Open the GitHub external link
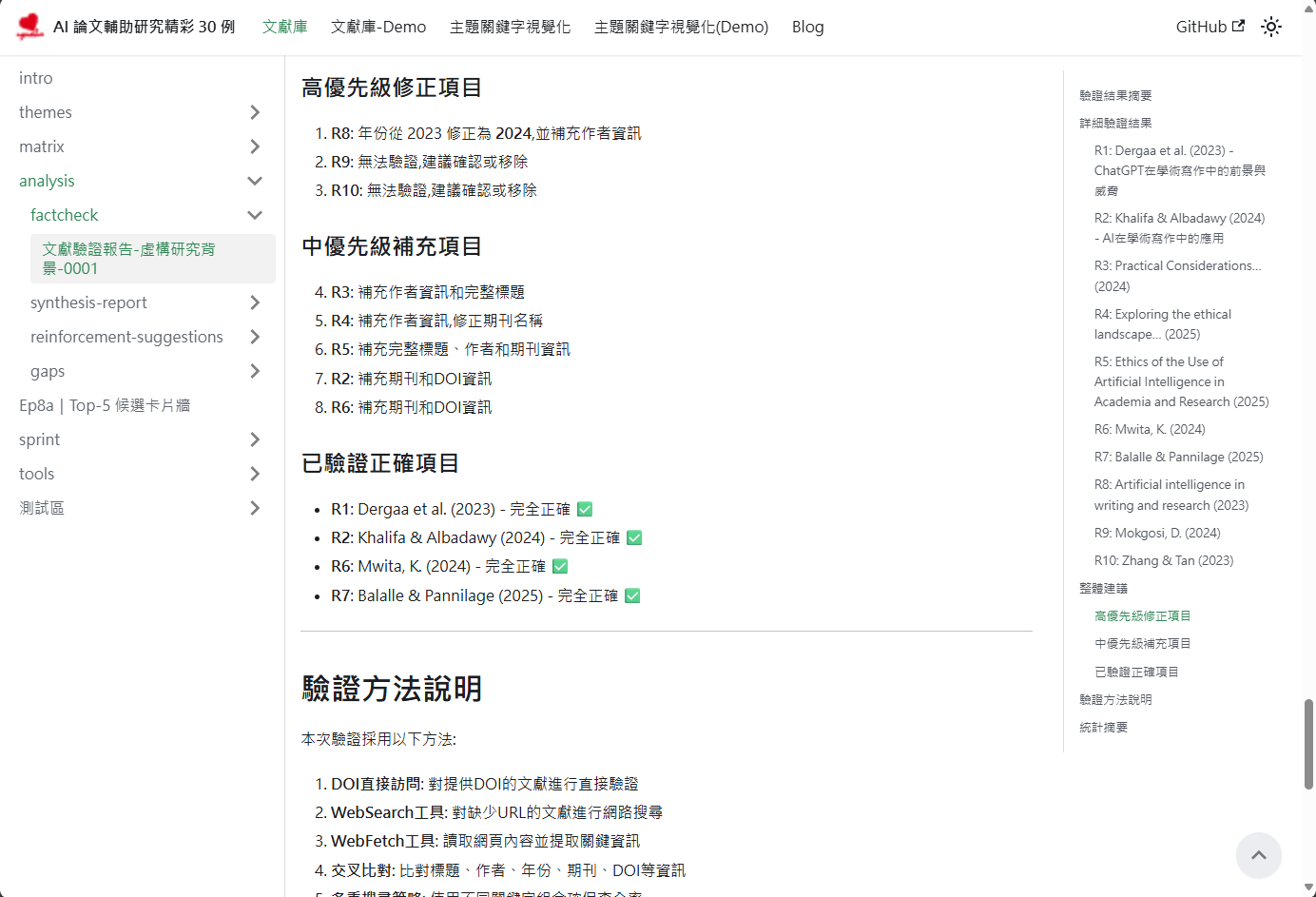1316x897 pixels. click(x=1210, y=27)
